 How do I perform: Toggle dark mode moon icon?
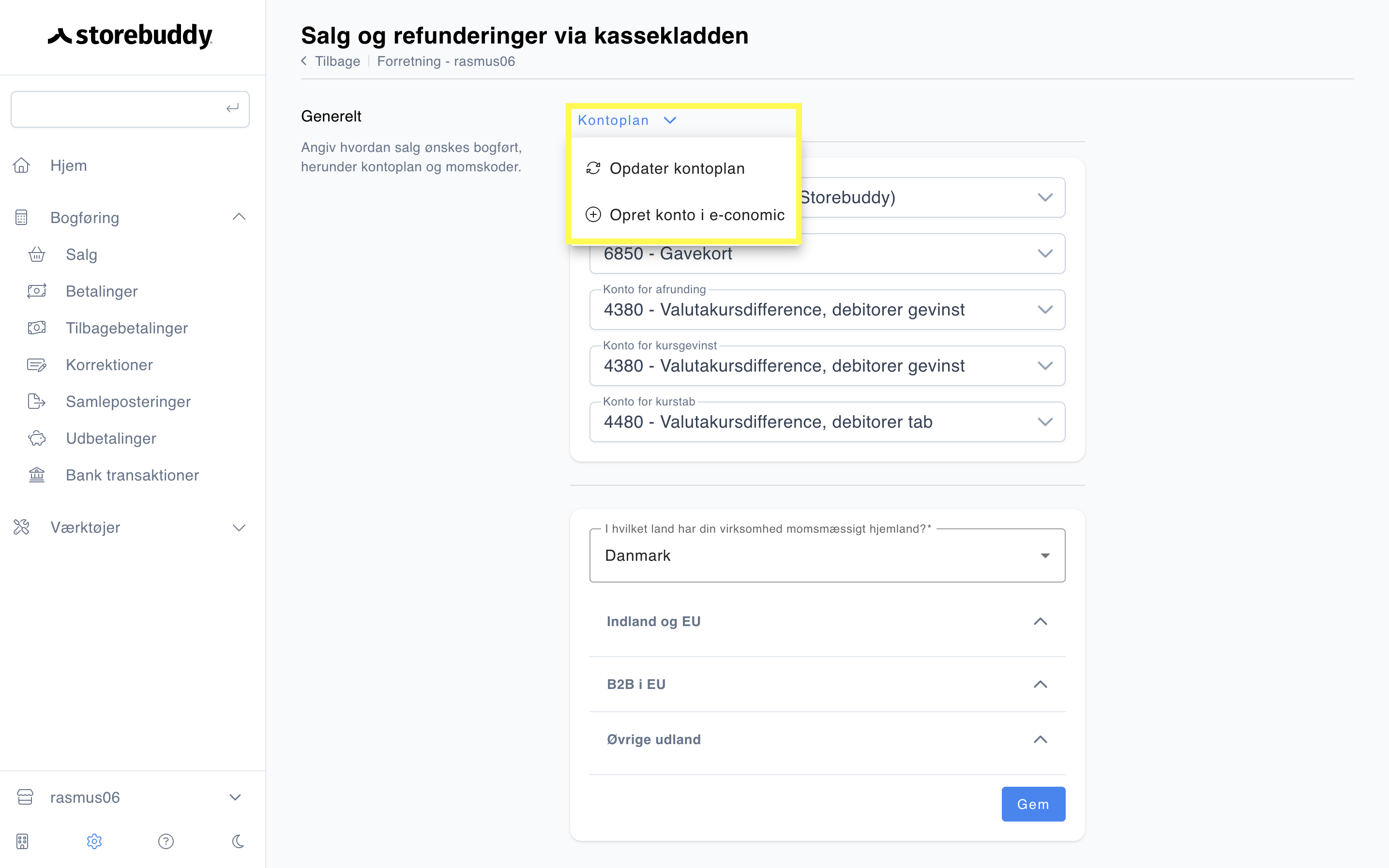[x=238, y=841]
